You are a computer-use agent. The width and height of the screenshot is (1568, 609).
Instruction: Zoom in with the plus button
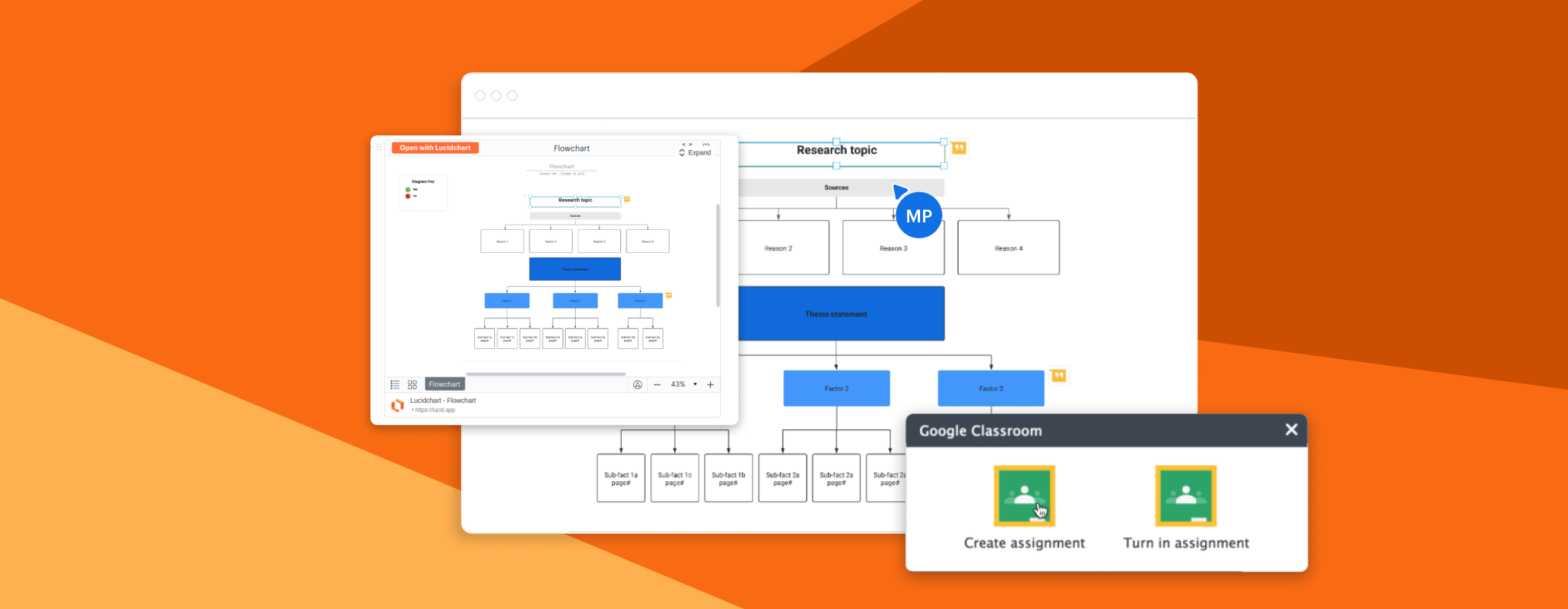[710, 384]
